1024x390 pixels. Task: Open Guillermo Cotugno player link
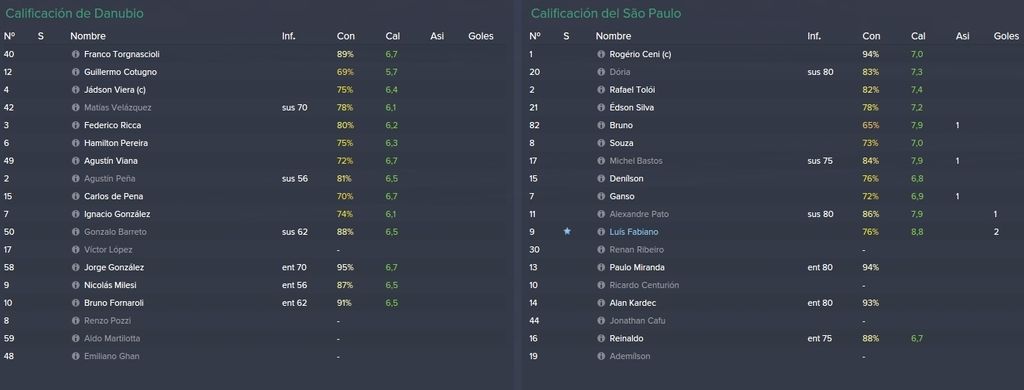click(x=120, y=72)
